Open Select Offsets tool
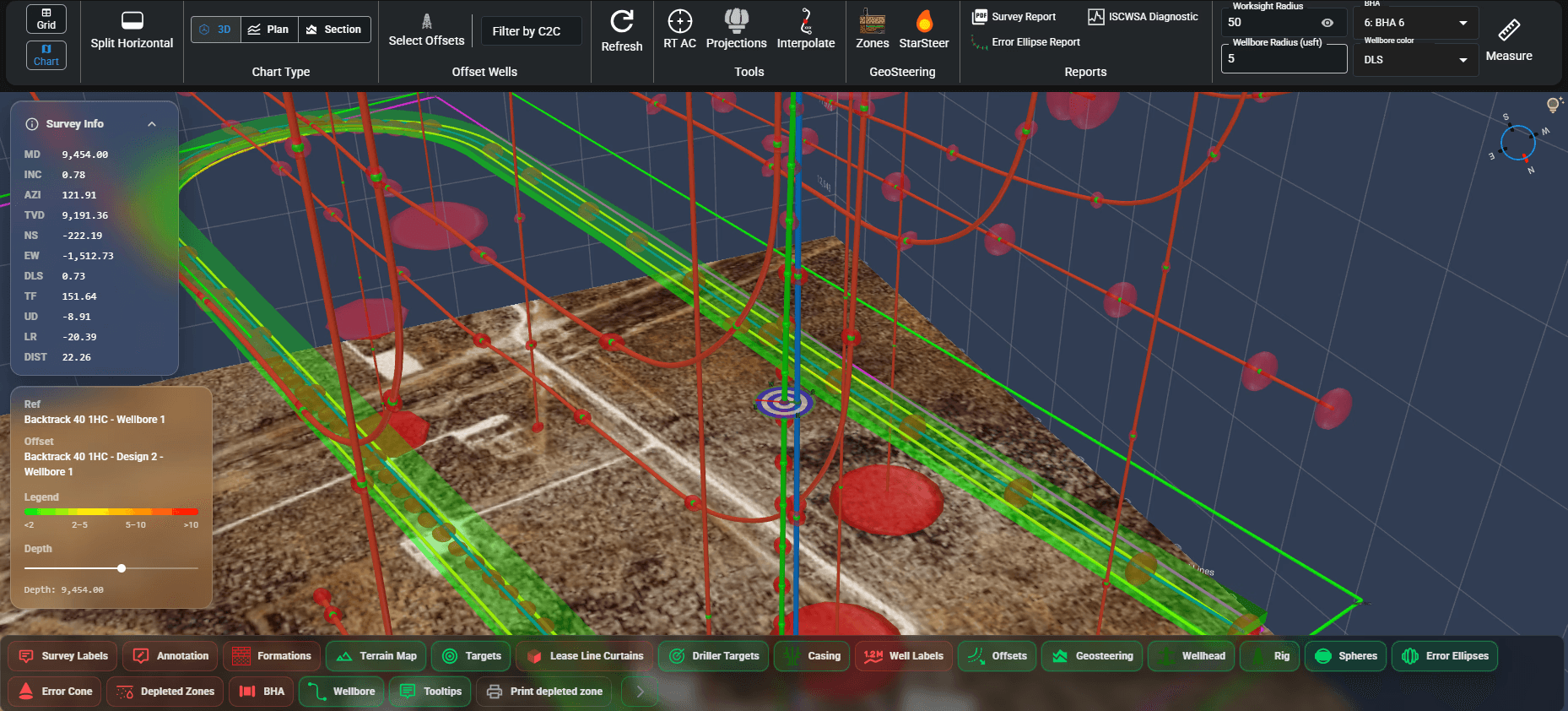 426,30
